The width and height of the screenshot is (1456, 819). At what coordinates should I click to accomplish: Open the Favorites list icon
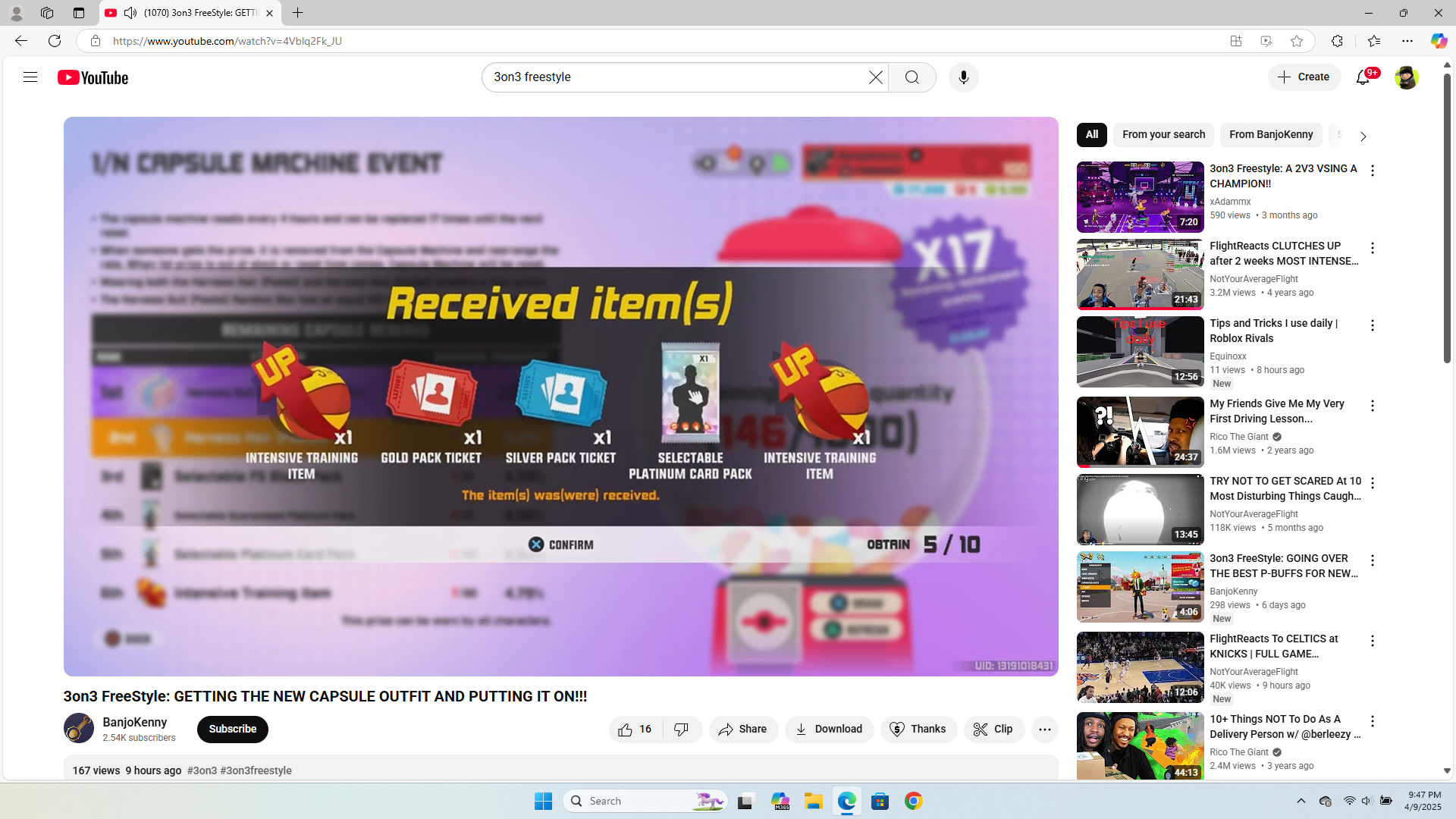pos(1374,41)
